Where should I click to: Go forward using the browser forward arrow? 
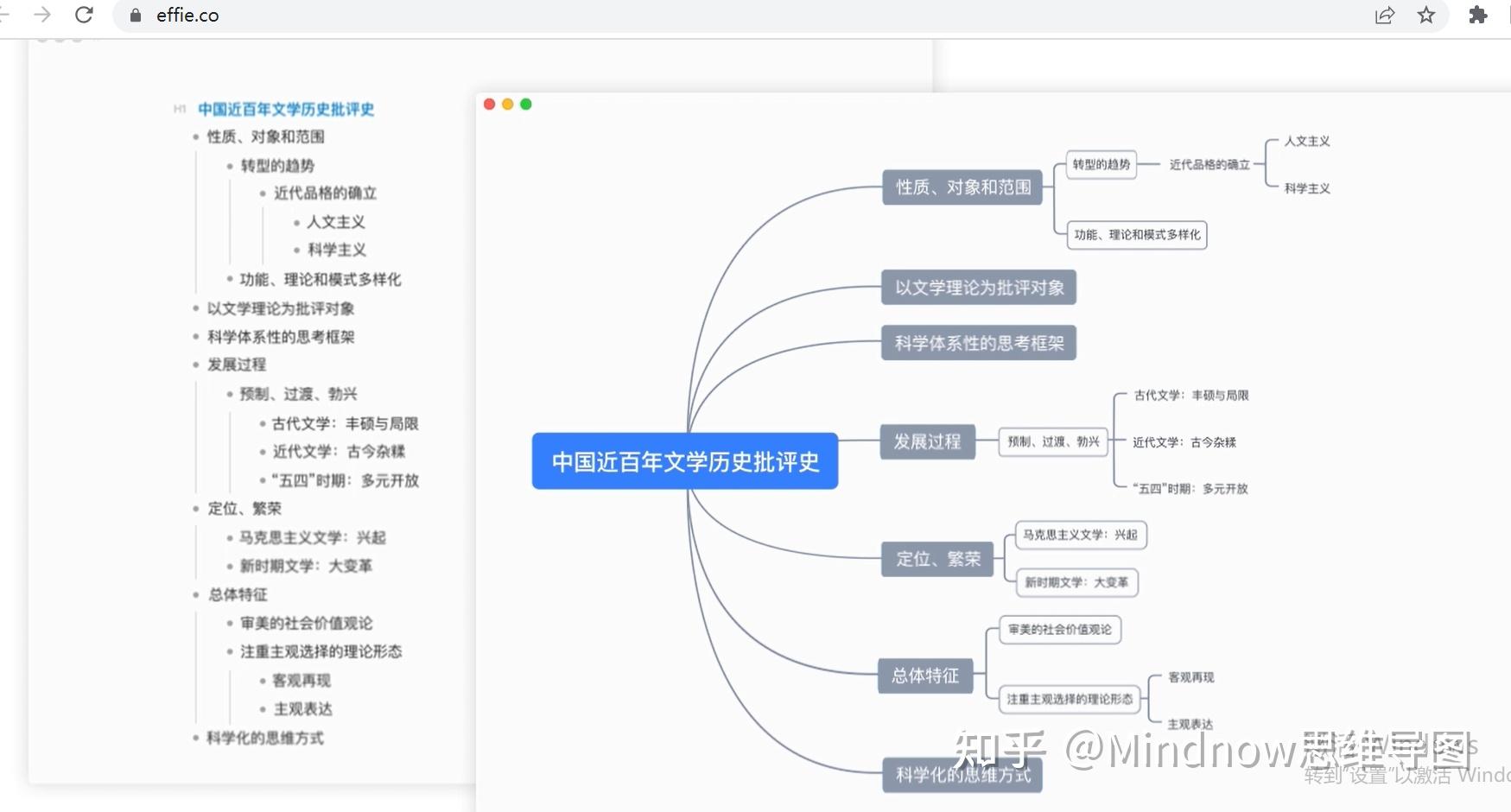(x=41, y=15)
